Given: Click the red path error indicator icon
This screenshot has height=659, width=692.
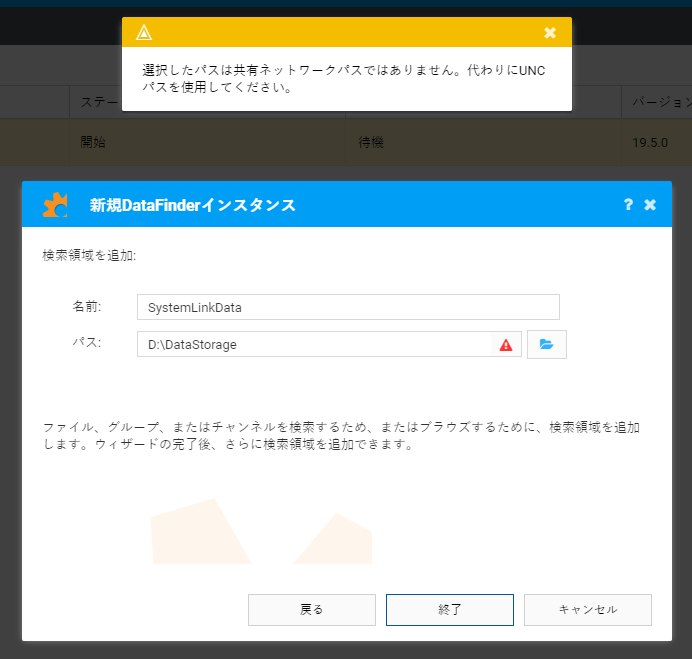Looking at the screenshot, I should click(506, 345).
